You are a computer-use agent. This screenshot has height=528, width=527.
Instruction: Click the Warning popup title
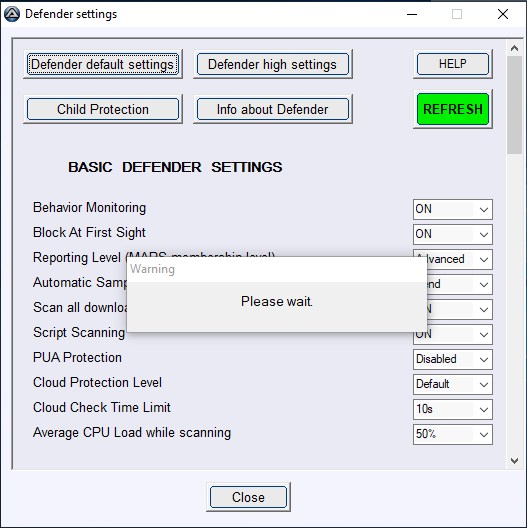[152, 269]
